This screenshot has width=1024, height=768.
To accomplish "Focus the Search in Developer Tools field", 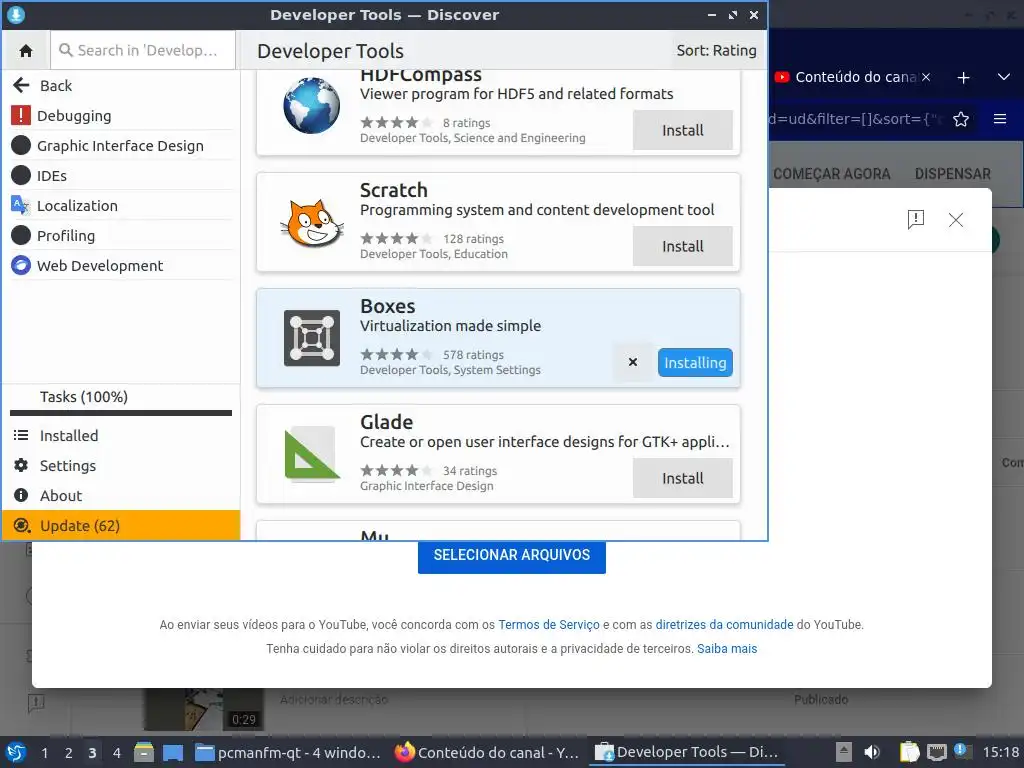I will 143,50.
